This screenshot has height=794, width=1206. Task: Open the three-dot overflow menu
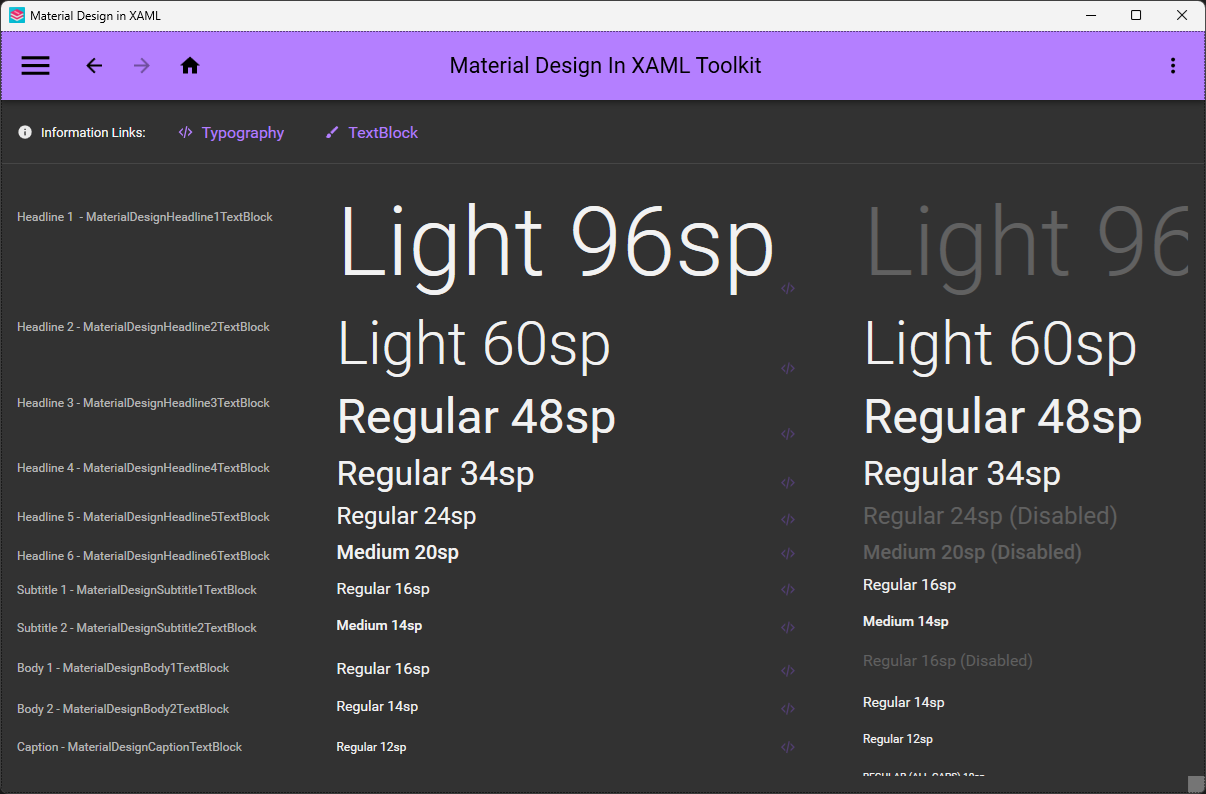[x=1173, y=66]
